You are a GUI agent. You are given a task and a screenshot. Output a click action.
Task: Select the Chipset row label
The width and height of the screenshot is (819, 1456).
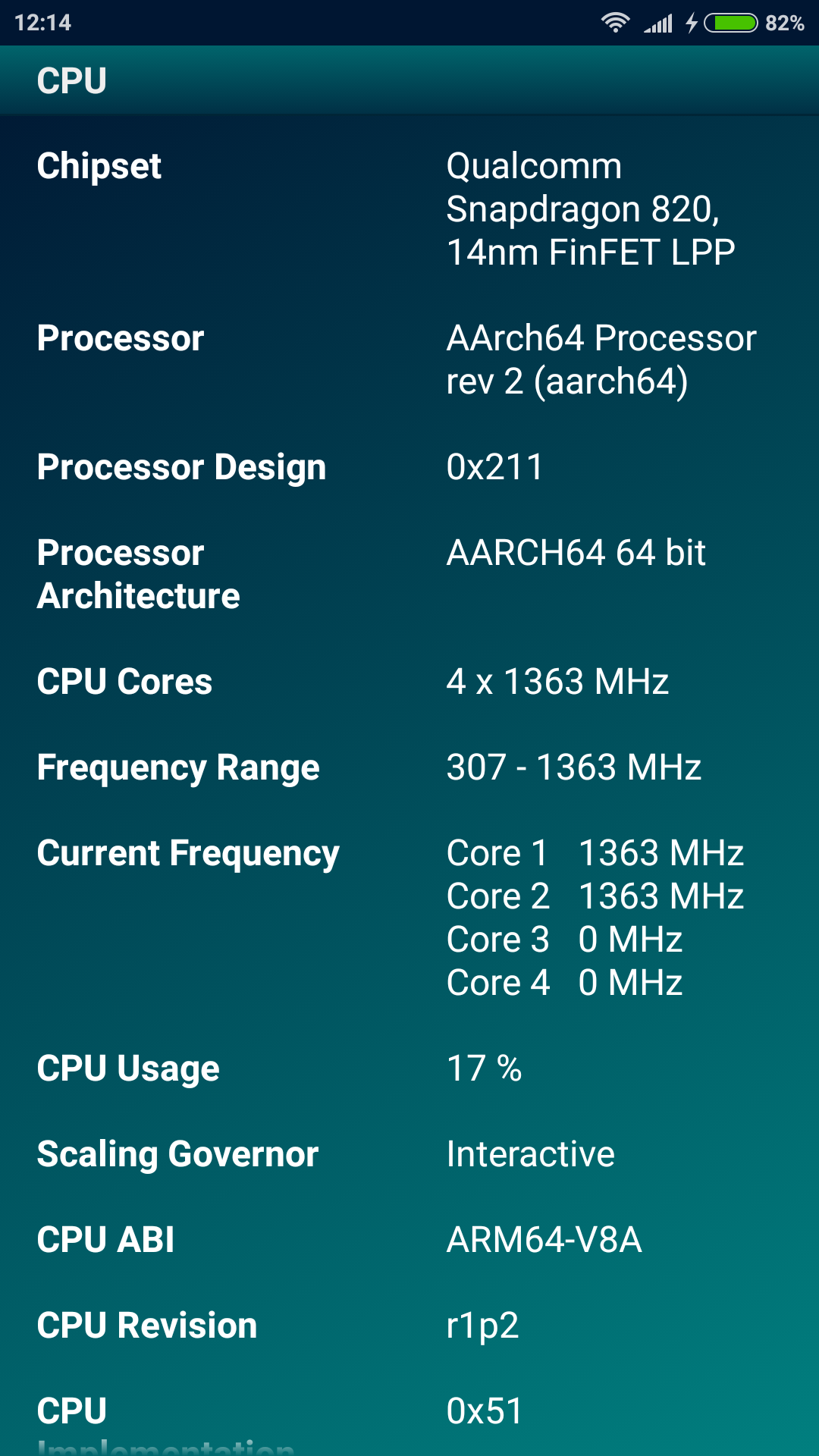coord(99,166)
